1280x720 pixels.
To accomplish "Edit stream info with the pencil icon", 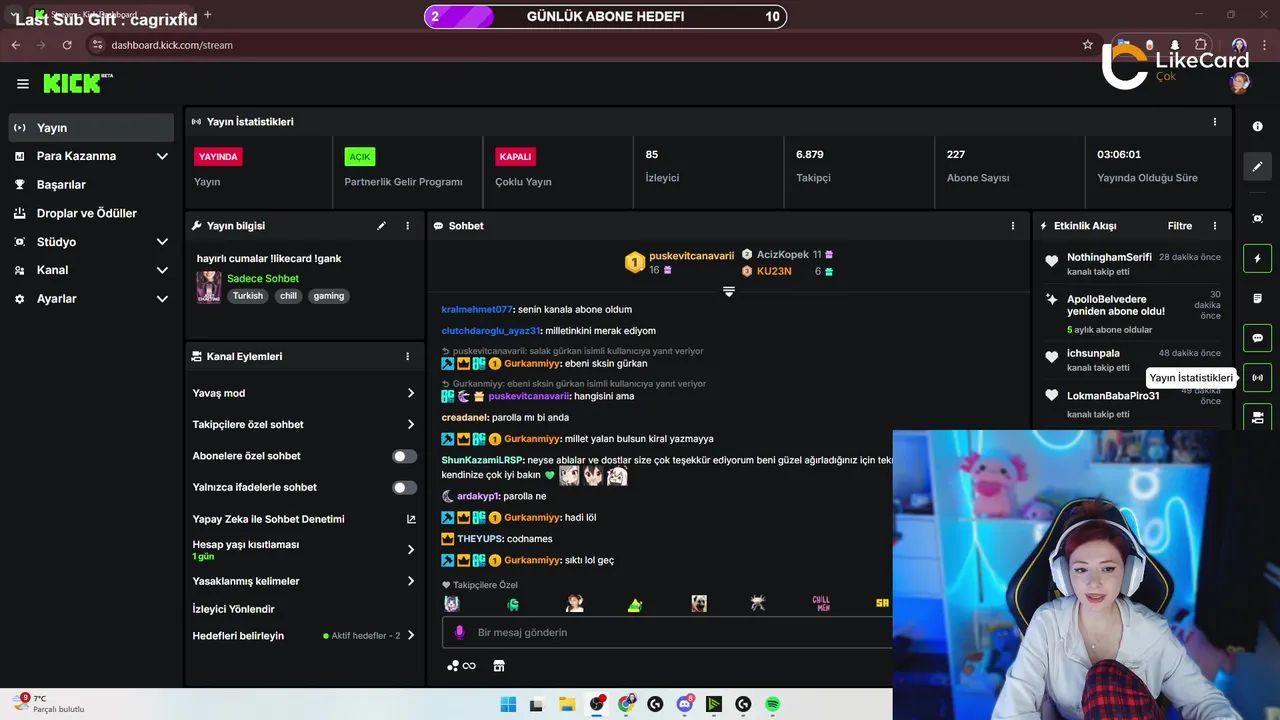I will tap(381, 226).
